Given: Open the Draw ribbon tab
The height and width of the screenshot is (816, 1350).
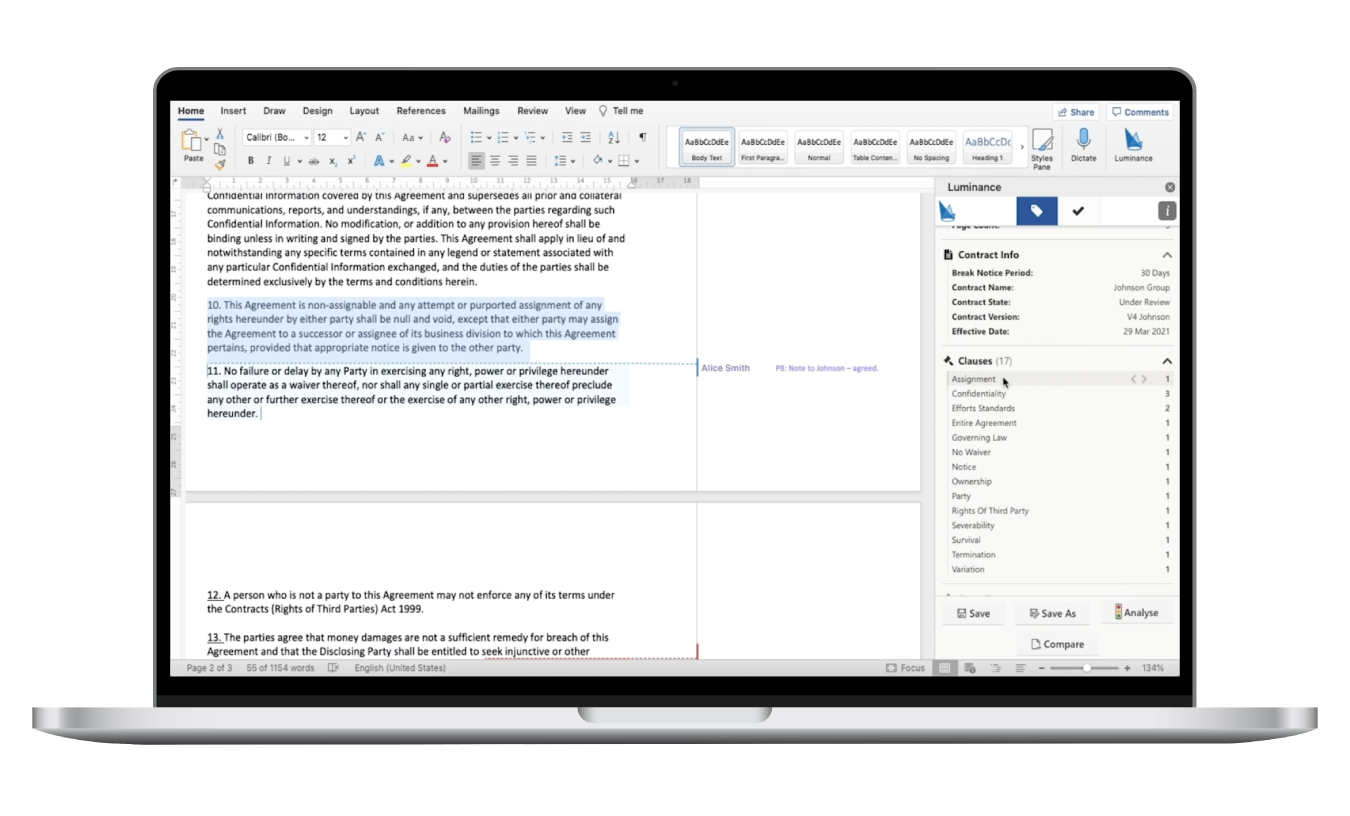Looking at the screenshot, I should (x=274, y=111).
